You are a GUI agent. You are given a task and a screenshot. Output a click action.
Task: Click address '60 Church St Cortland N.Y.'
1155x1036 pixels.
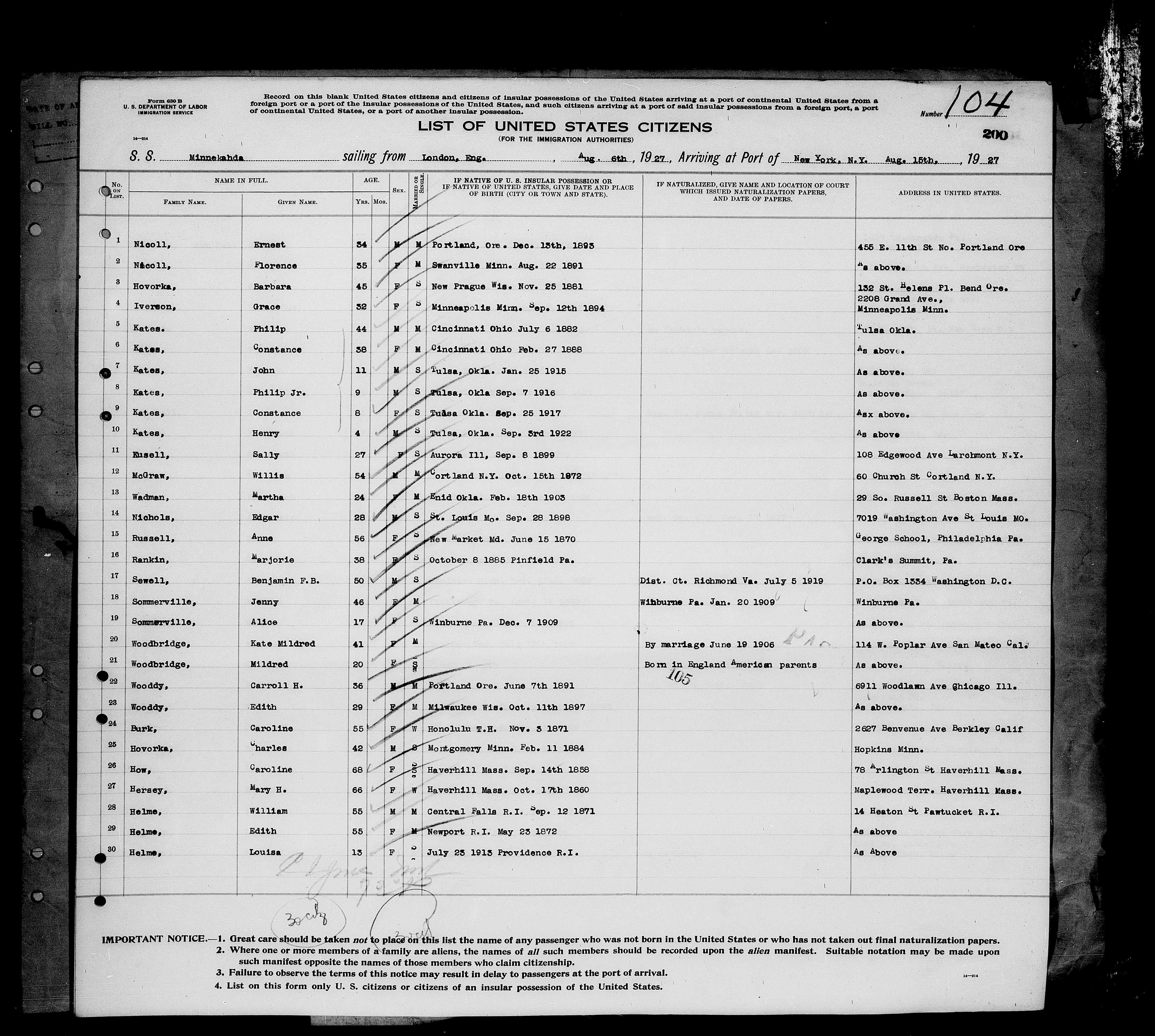point(926,476)
